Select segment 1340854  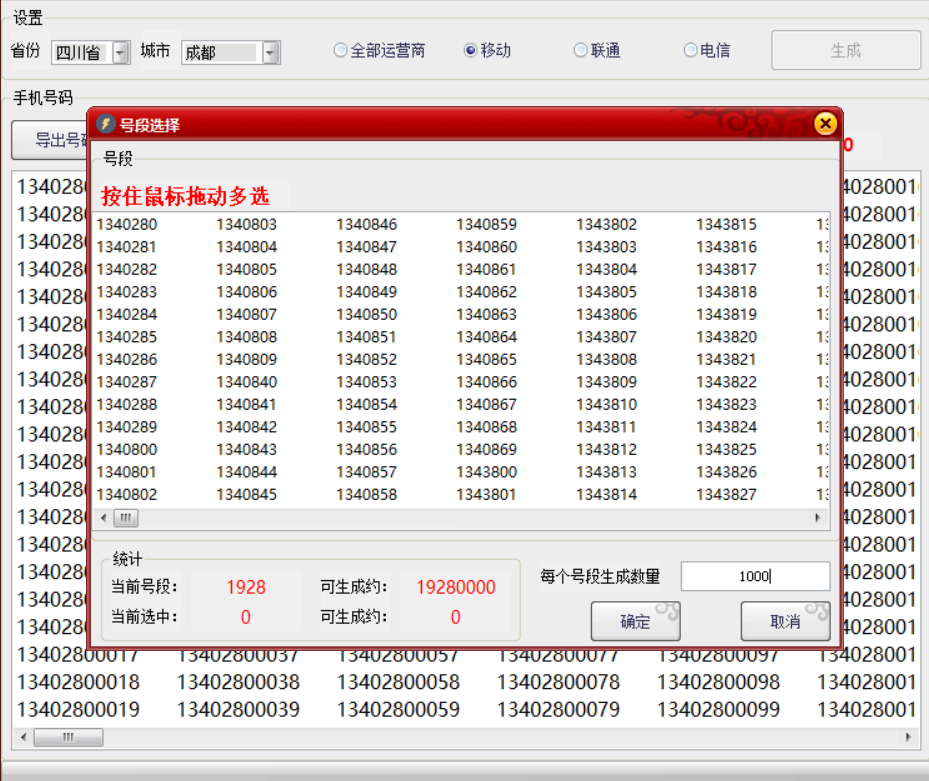[x=367, y=405]
